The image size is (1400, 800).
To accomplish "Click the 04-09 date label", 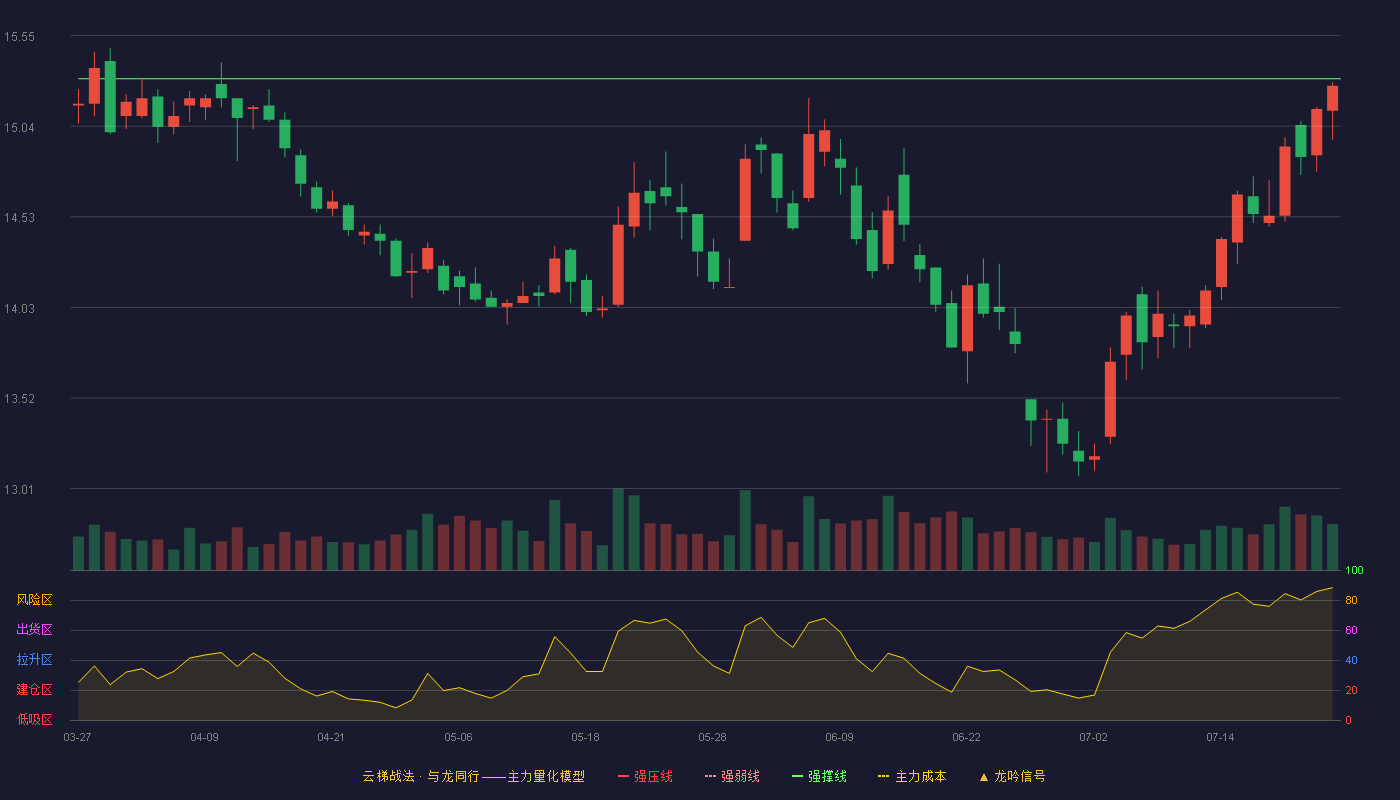I will click(x=204, y=737).
